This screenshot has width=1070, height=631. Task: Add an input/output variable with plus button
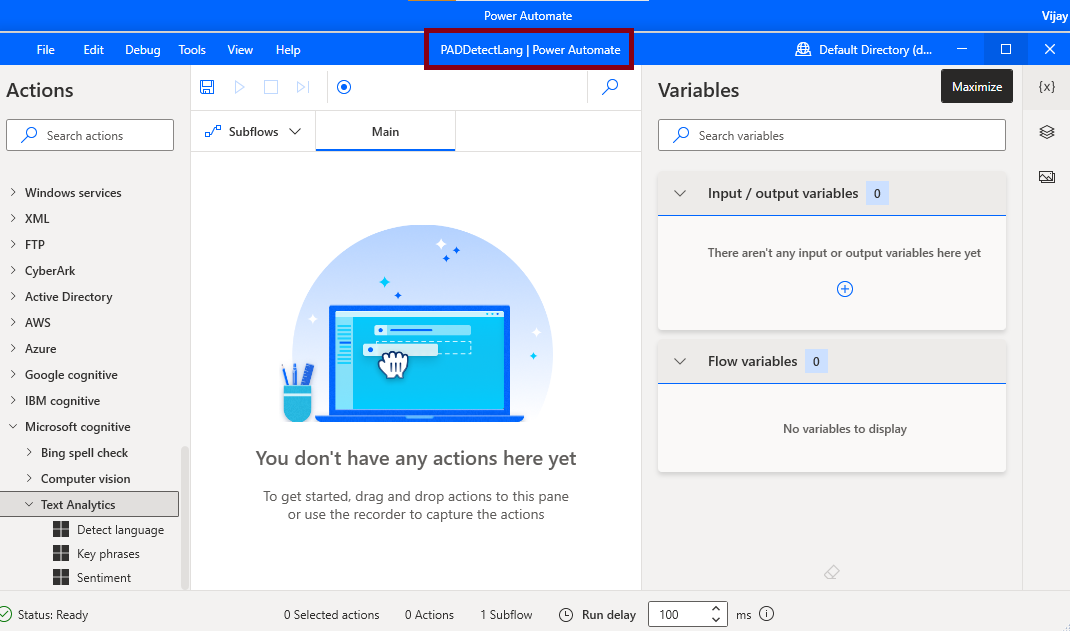(845, 289)
